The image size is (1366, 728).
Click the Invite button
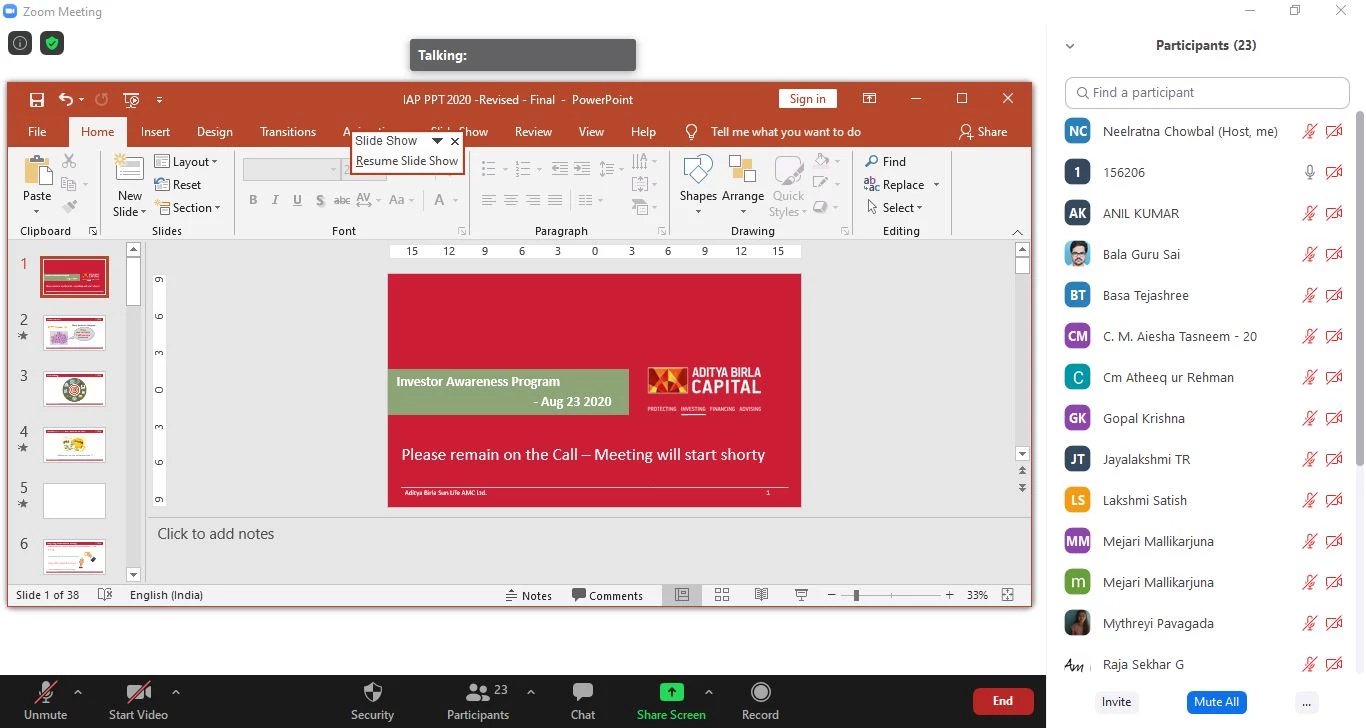1117,702
